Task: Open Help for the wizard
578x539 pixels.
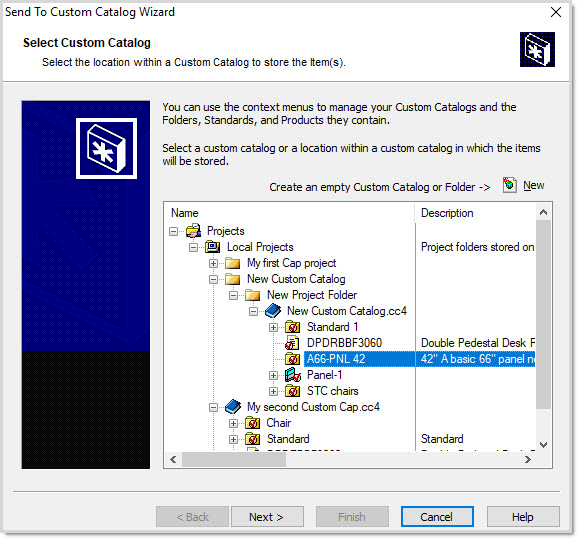Action: coord(523,517)
